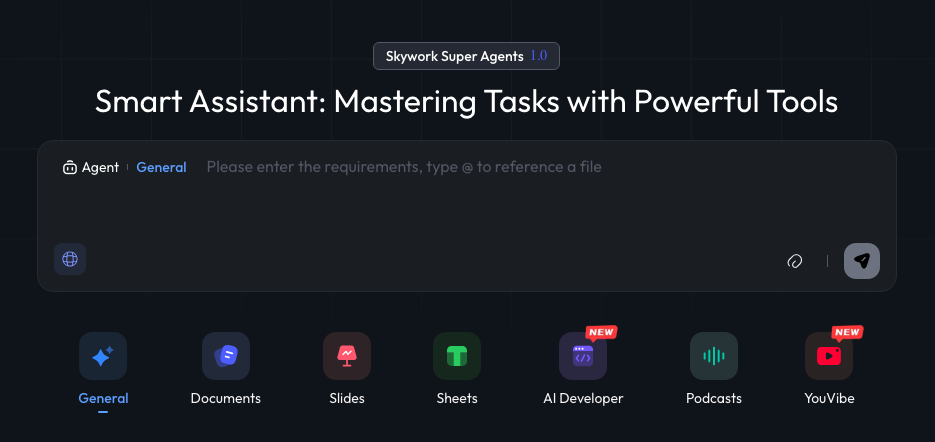Open the Podcasts waveform icon
The height and width of the screenshot is (442, 935).
pos(714,356)
